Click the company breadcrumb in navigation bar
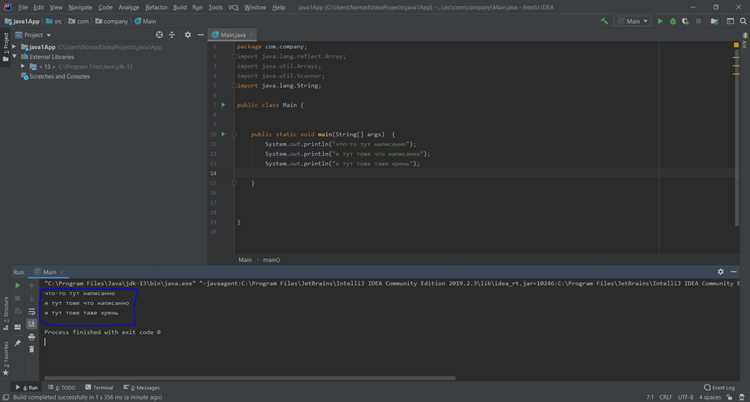750x402 pixels. click(111, 21)
